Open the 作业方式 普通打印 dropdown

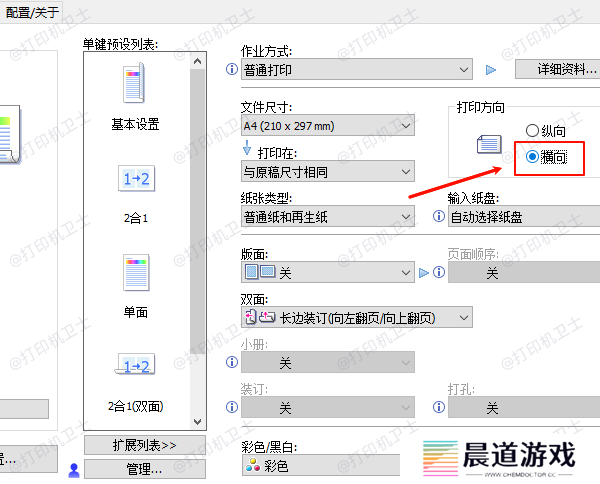[357, 69]
